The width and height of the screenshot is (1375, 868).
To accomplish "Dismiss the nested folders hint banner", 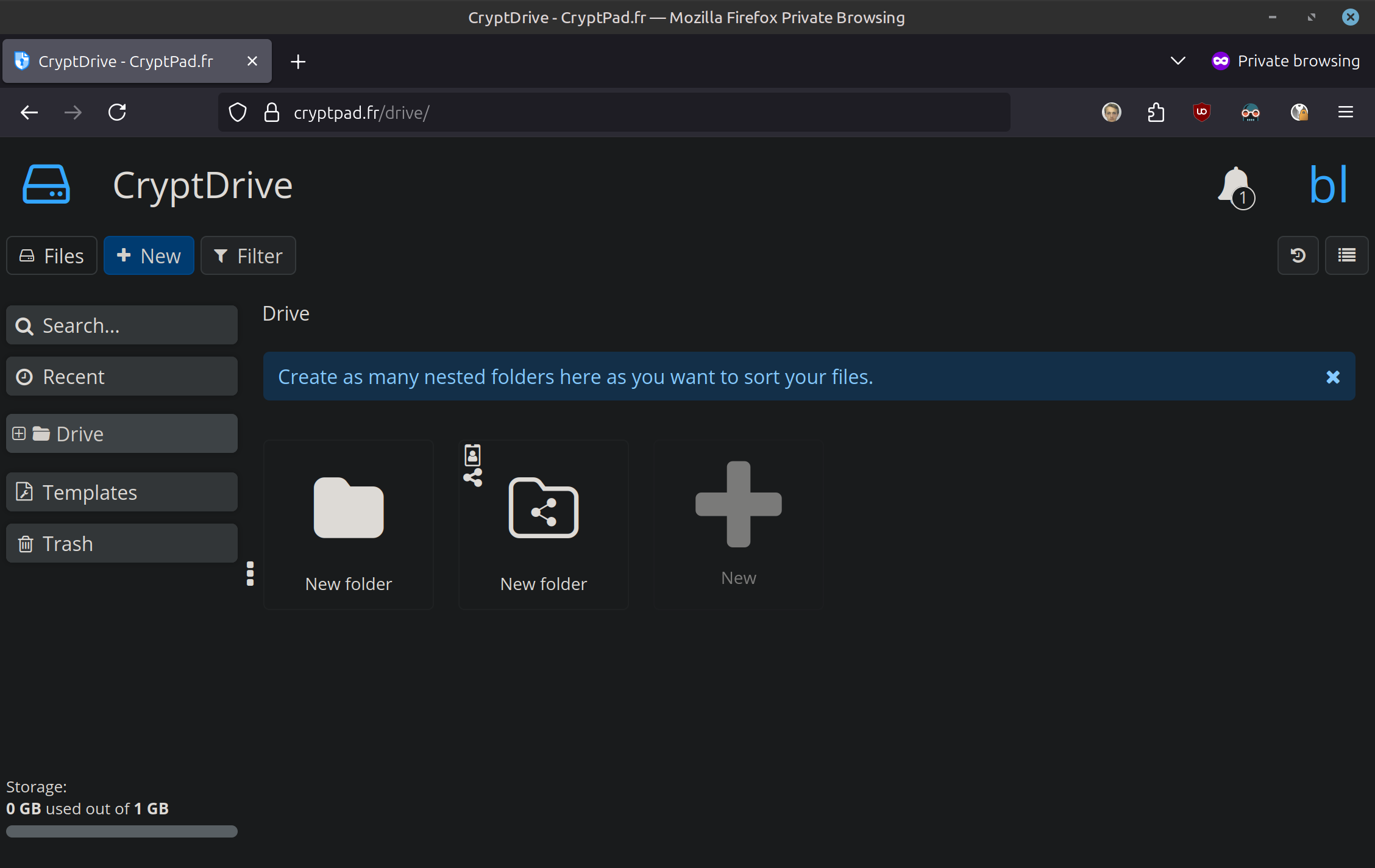I will pyautogui.click(x=1333, y=377).
